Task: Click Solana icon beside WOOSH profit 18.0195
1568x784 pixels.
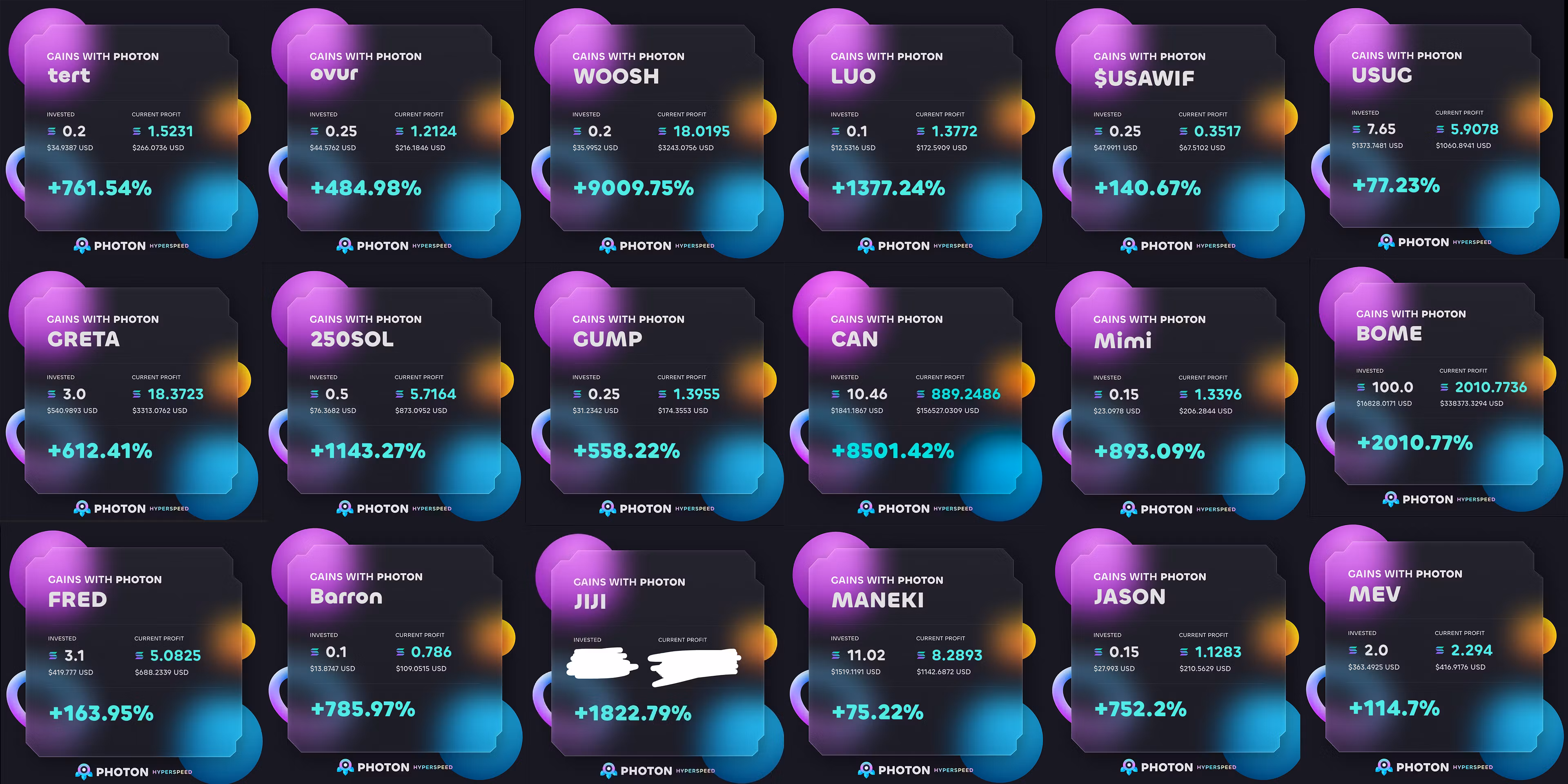Action: point(662,131)
